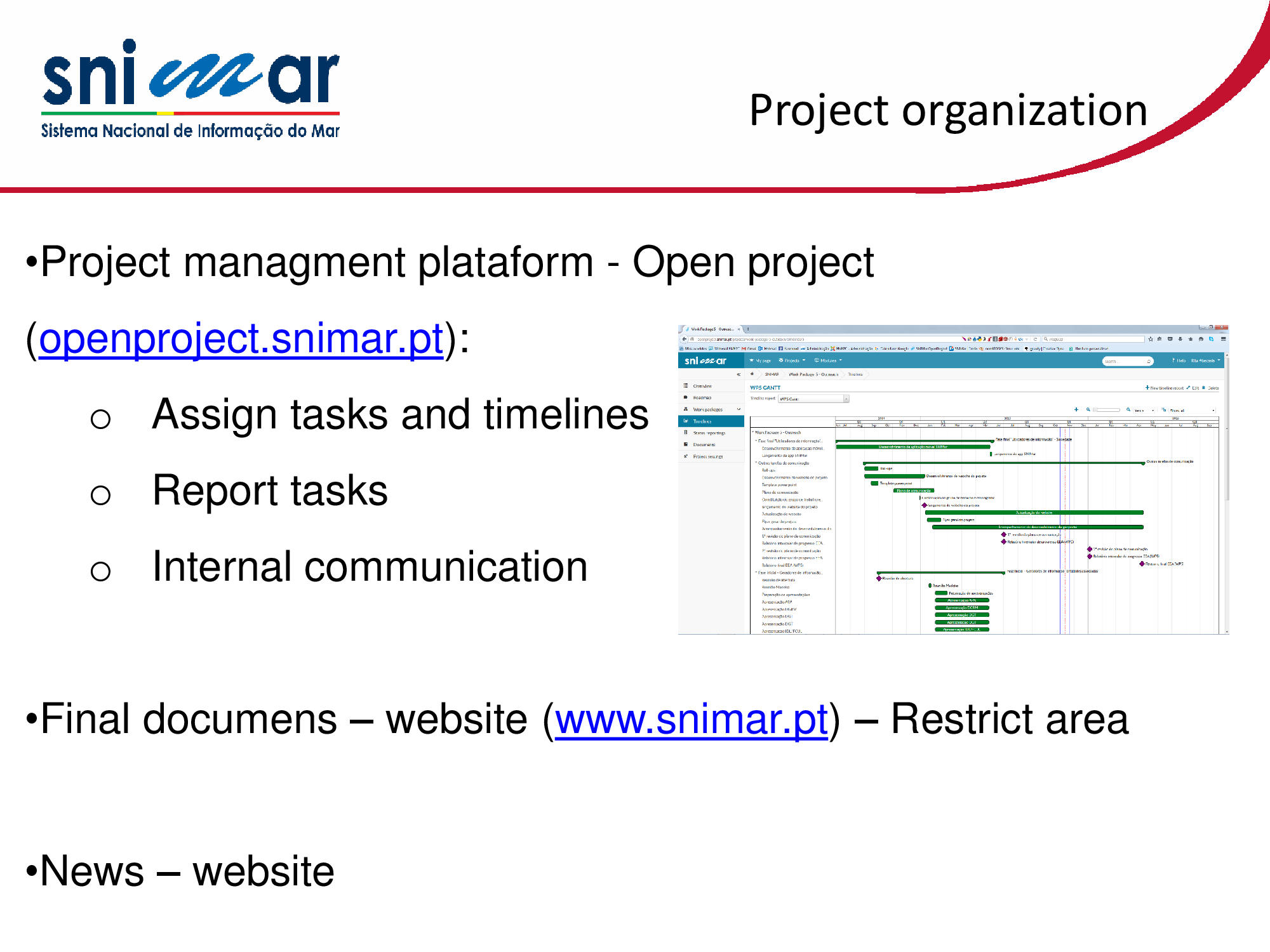Open My page in OpenProject top bar
The width and height of the screenshot is (1270, 952).
761,360
